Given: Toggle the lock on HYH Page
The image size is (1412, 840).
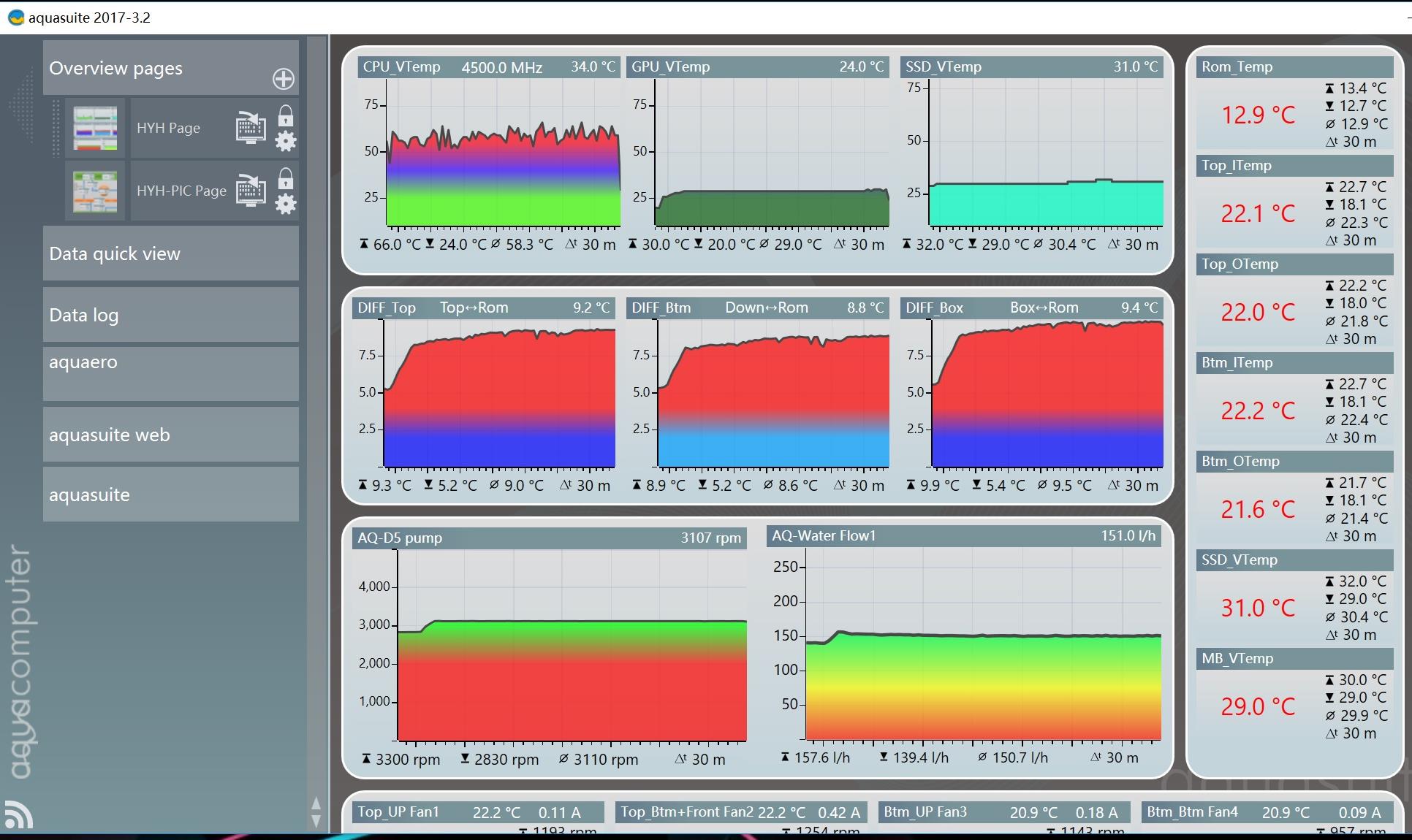Looking at the screenshot, I should pyautogui.click(x=286, y=115).
